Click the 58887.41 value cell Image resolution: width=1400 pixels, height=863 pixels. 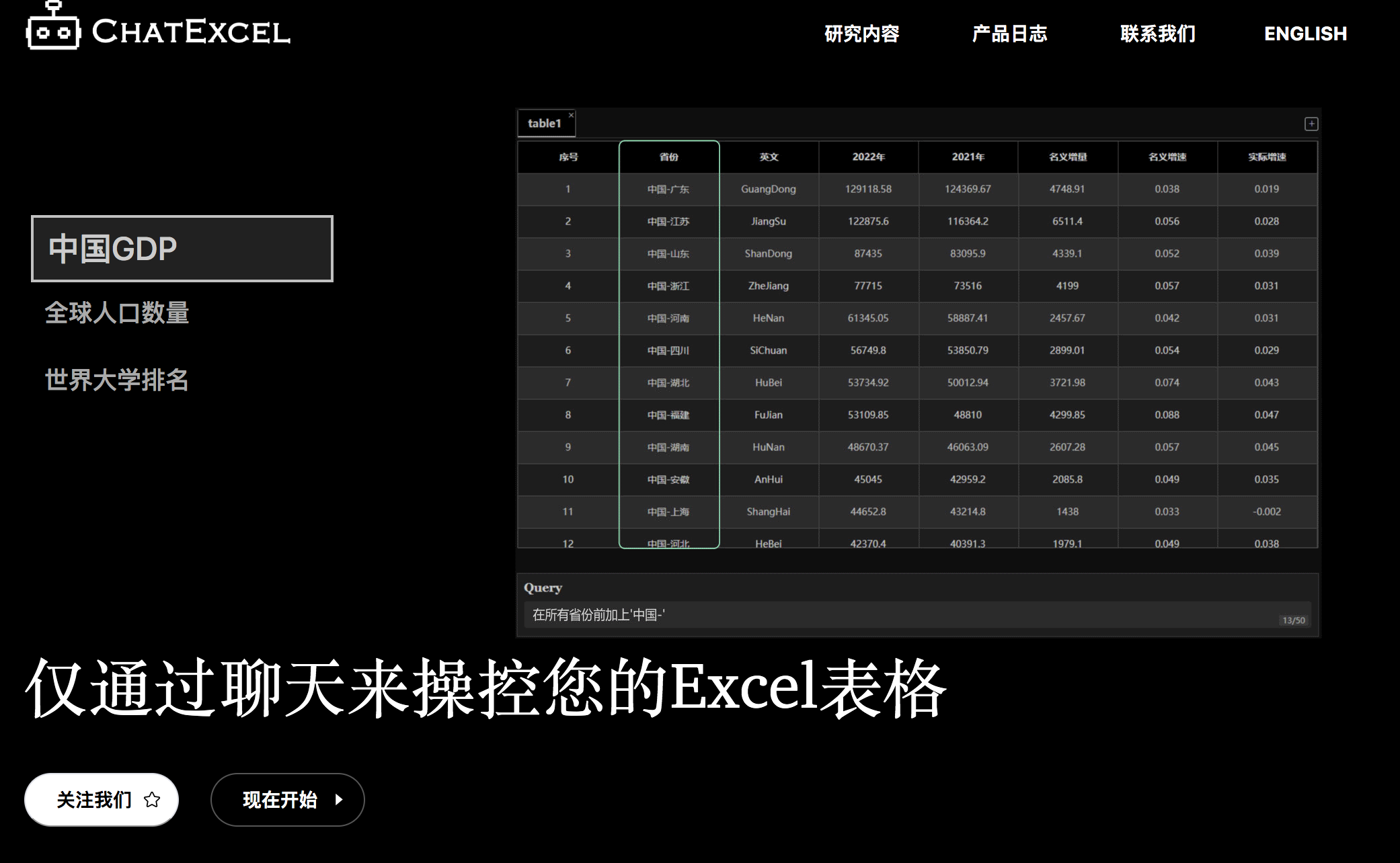tap(968, 319)
